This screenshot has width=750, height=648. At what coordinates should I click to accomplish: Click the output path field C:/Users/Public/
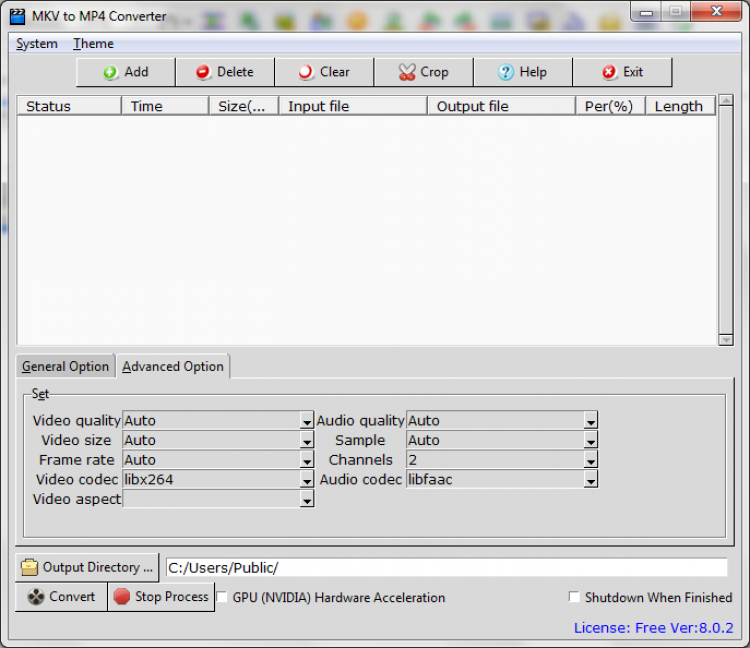[446, 568]
